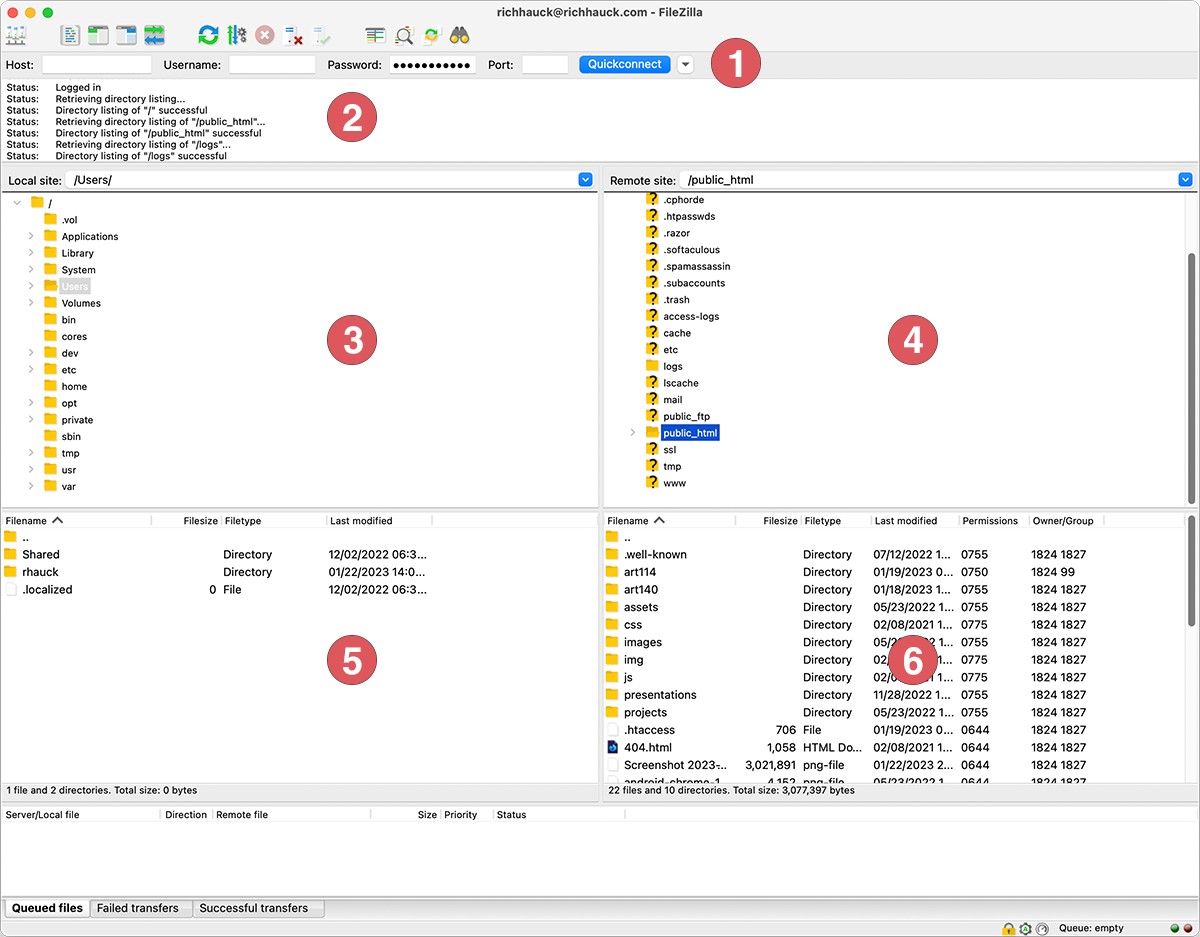Search for files on the server
This screenshot has height=937, width=1200.
(459, 35)
